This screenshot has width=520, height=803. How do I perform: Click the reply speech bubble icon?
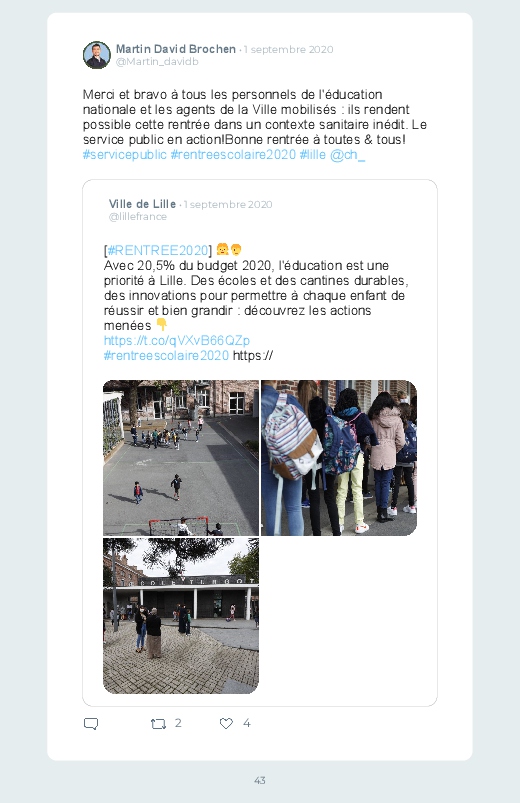pyautogui.click(x=91, y=724)
